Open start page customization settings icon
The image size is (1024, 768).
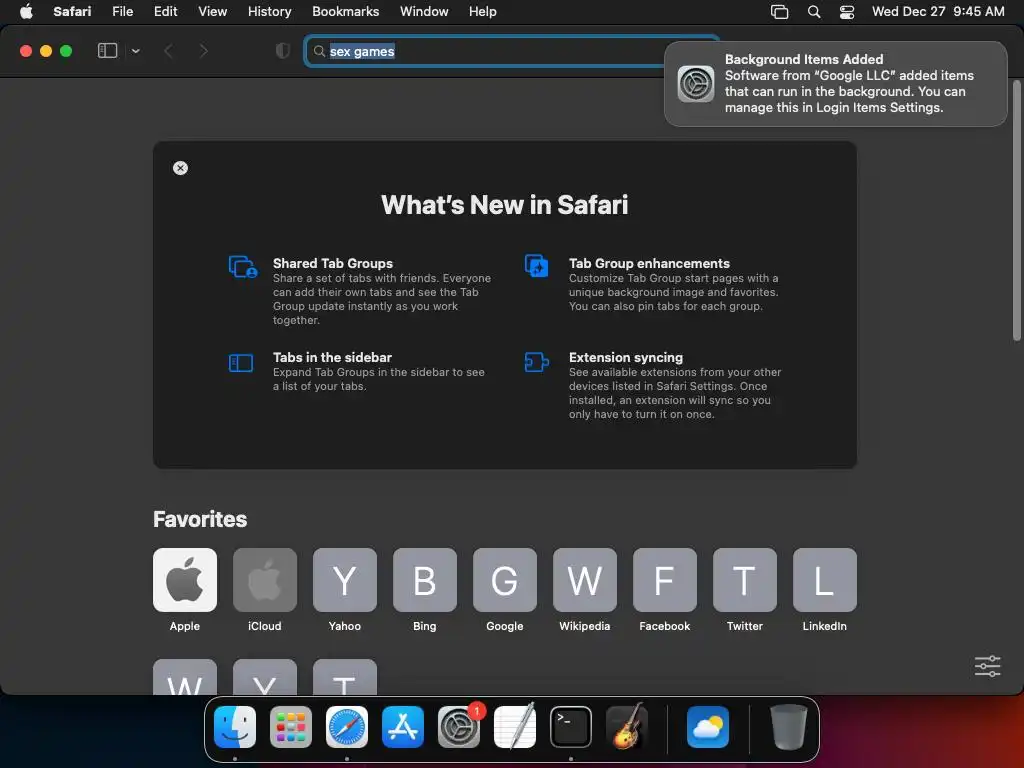click(987, 666)
